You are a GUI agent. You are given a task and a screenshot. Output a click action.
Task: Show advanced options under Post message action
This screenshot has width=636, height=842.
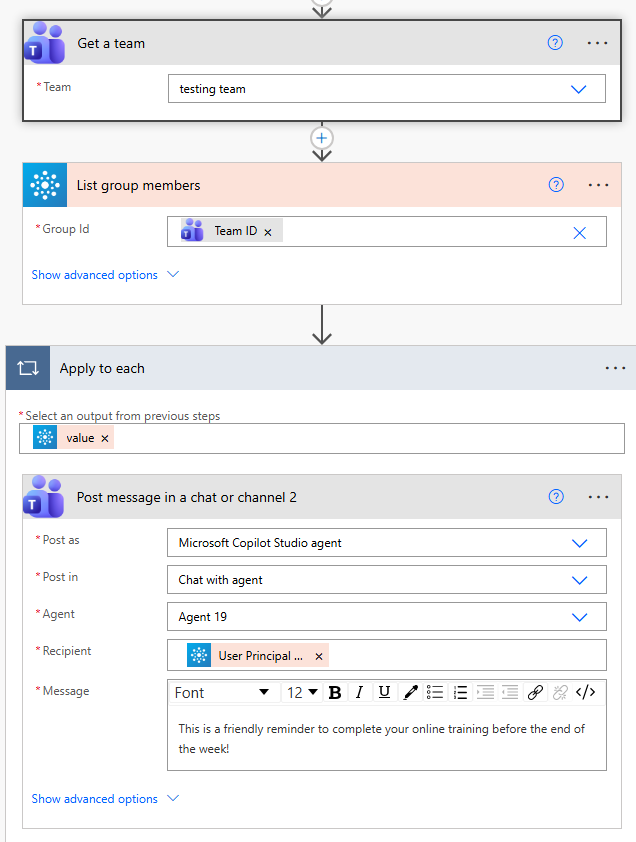[x=95, y=799]
